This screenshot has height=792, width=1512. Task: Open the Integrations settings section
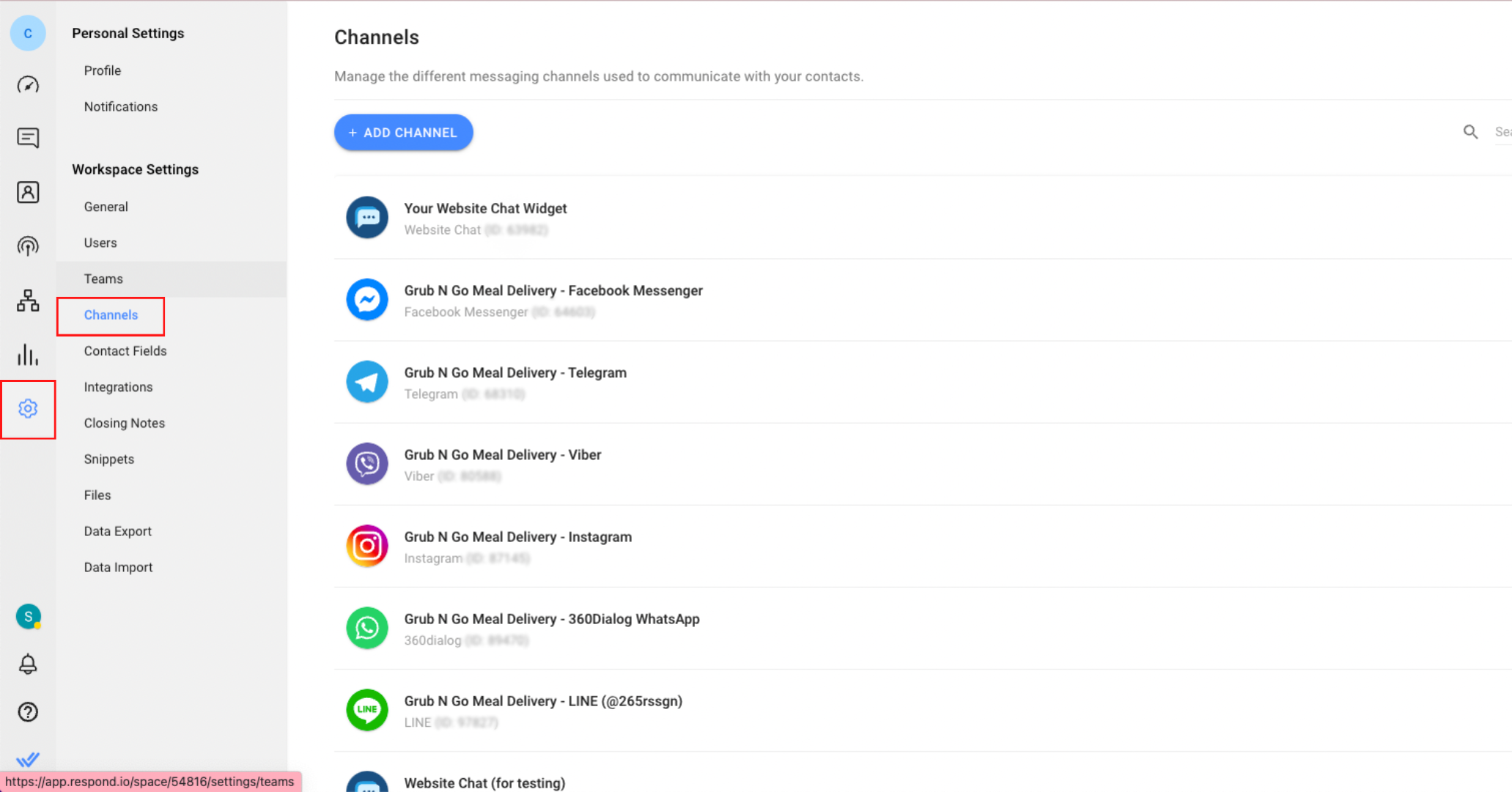pyautogui.click(x=118, y=387)
